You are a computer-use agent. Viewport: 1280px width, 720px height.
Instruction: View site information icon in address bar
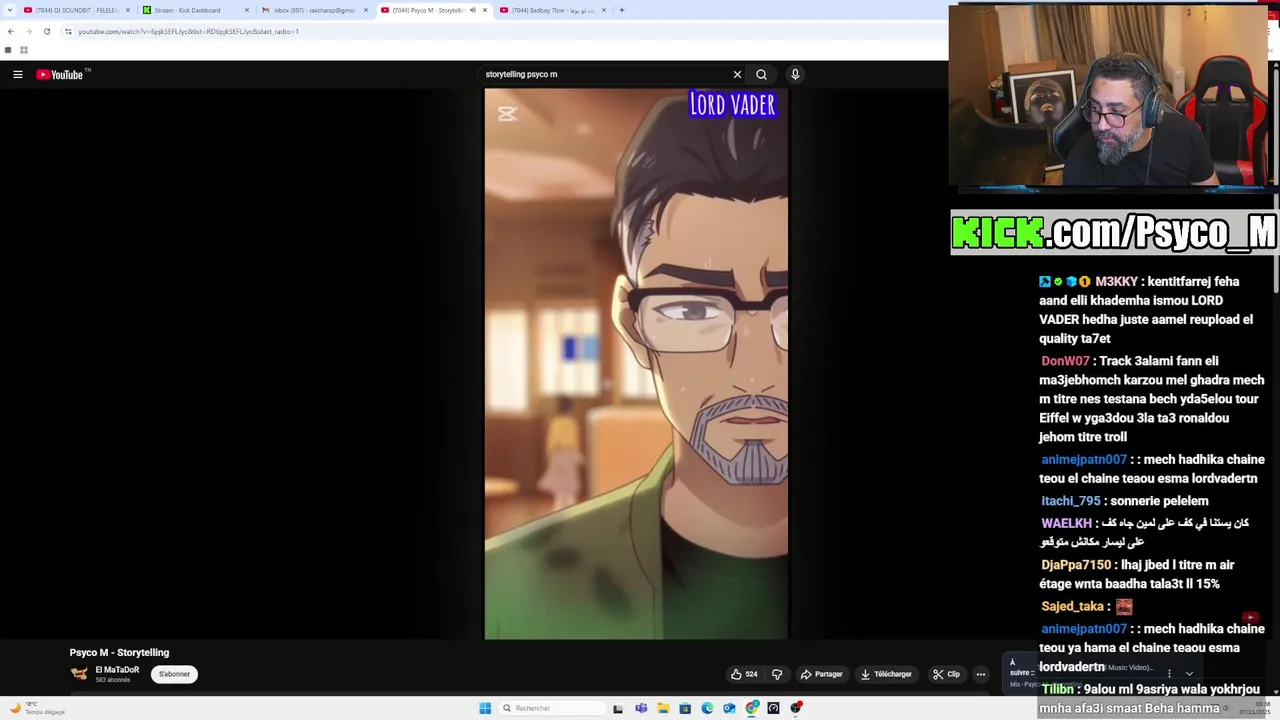pyautogui.click(x=68, y=31)
